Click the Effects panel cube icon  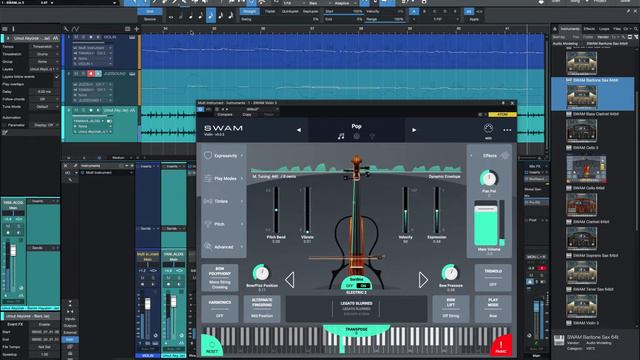(505, 156)
